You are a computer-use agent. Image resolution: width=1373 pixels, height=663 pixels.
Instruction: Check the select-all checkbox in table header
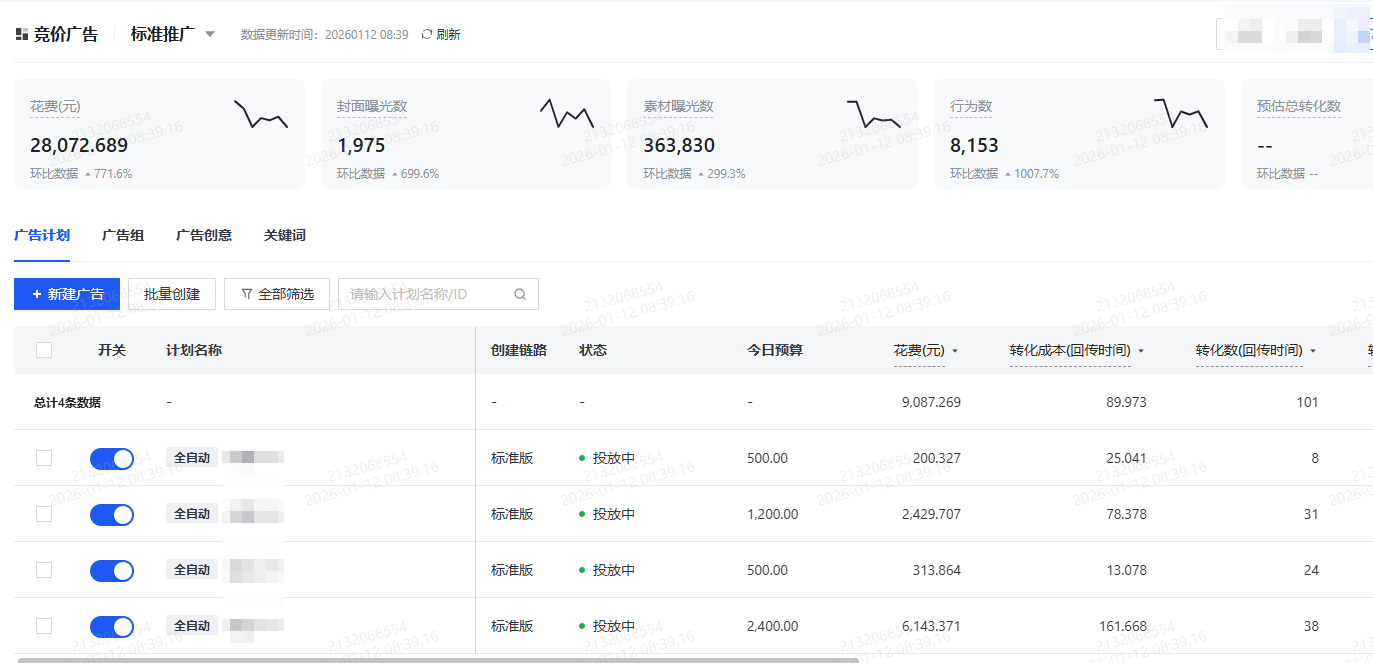click(44, 350)
